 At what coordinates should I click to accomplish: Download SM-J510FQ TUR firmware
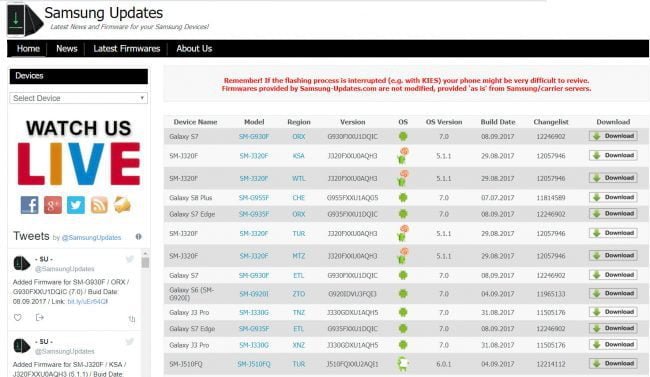click(x=613, y=363)
